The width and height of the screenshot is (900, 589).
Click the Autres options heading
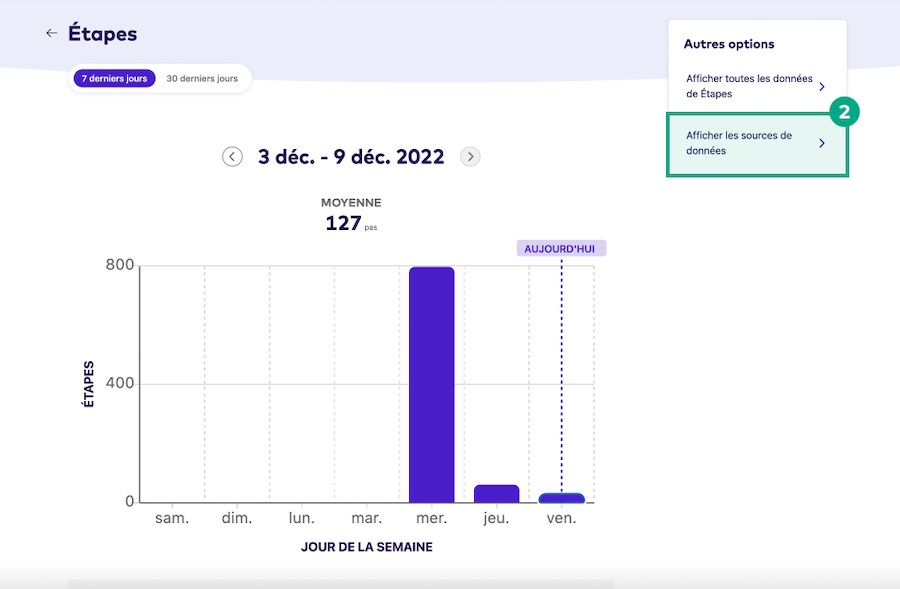pyautogui.click(x=729, y=44)
